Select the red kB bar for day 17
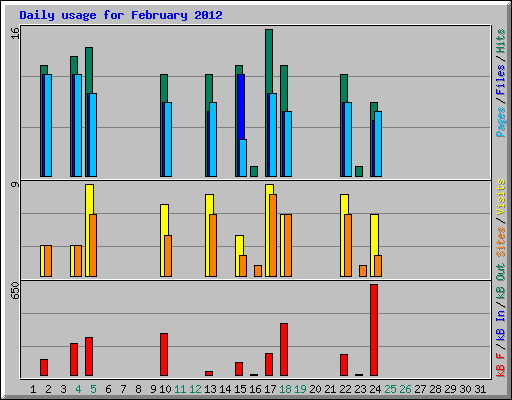 tap(269, 364)
